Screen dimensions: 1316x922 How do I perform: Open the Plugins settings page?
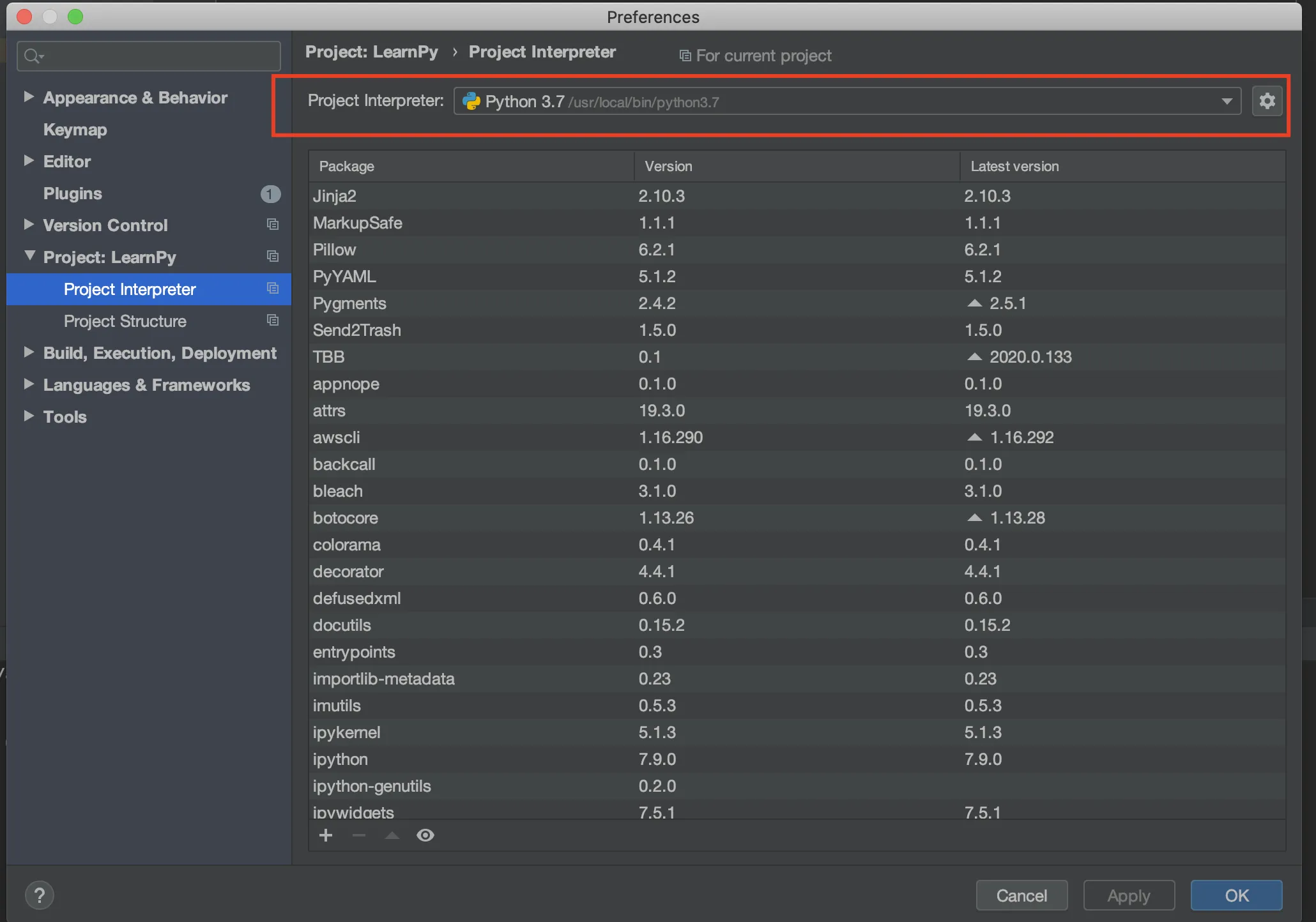tap(72, 193)
